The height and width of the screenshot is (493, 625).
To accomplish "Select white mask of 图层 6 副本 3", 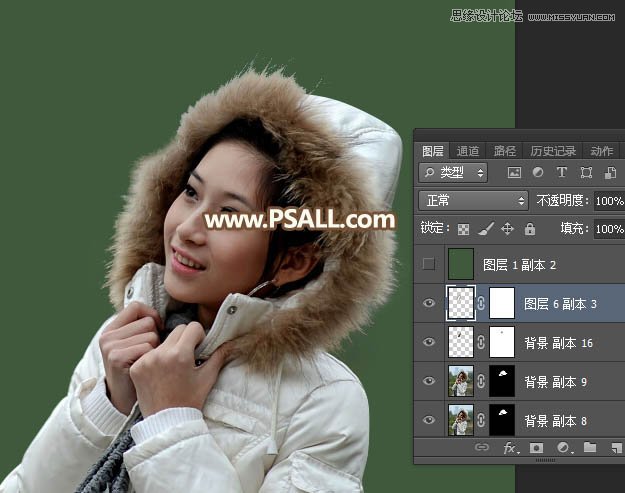I will pos(501,303).
